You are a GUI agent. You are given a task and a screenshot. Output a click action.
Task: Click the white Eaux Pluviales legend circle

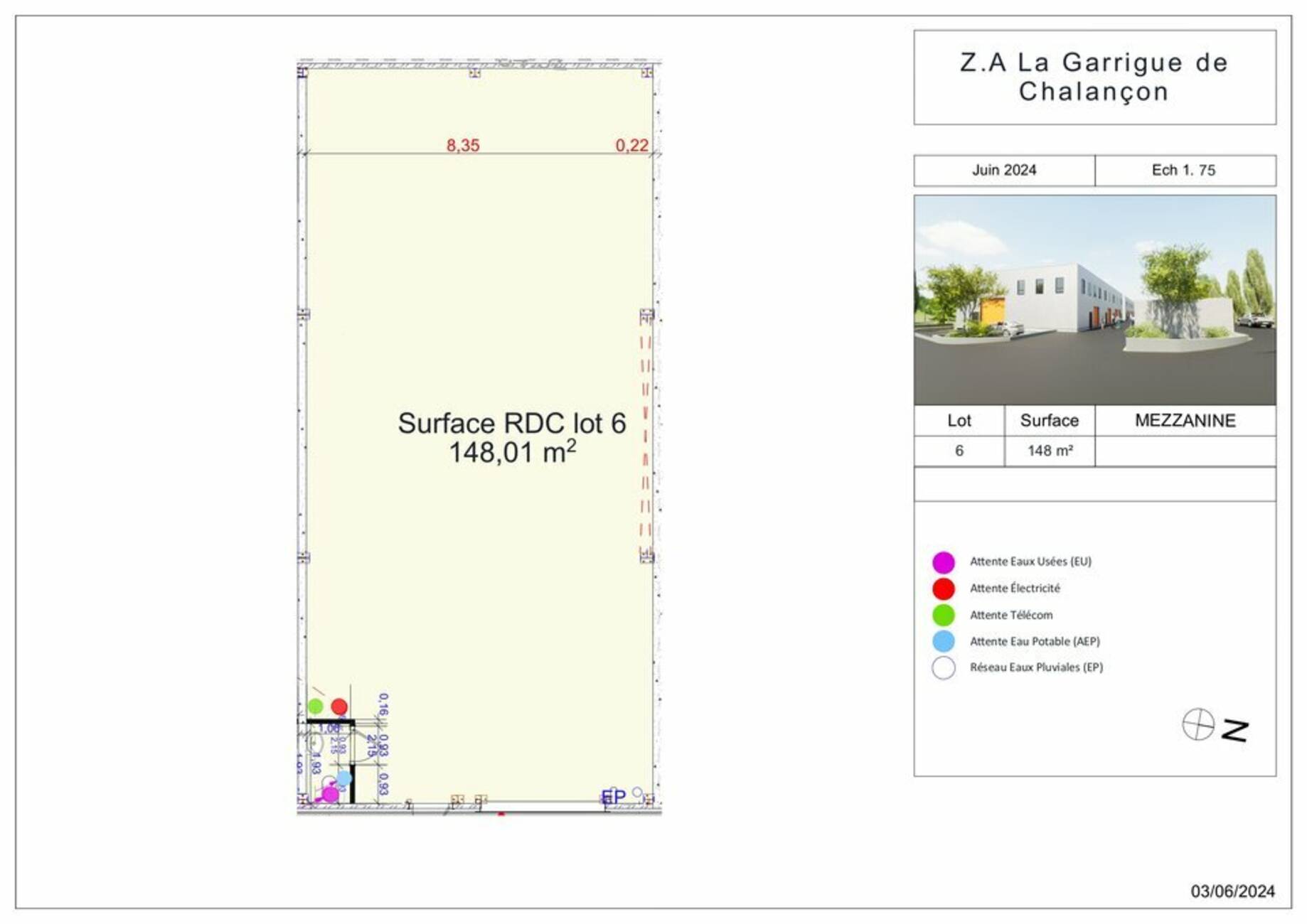tap(943, 668)
